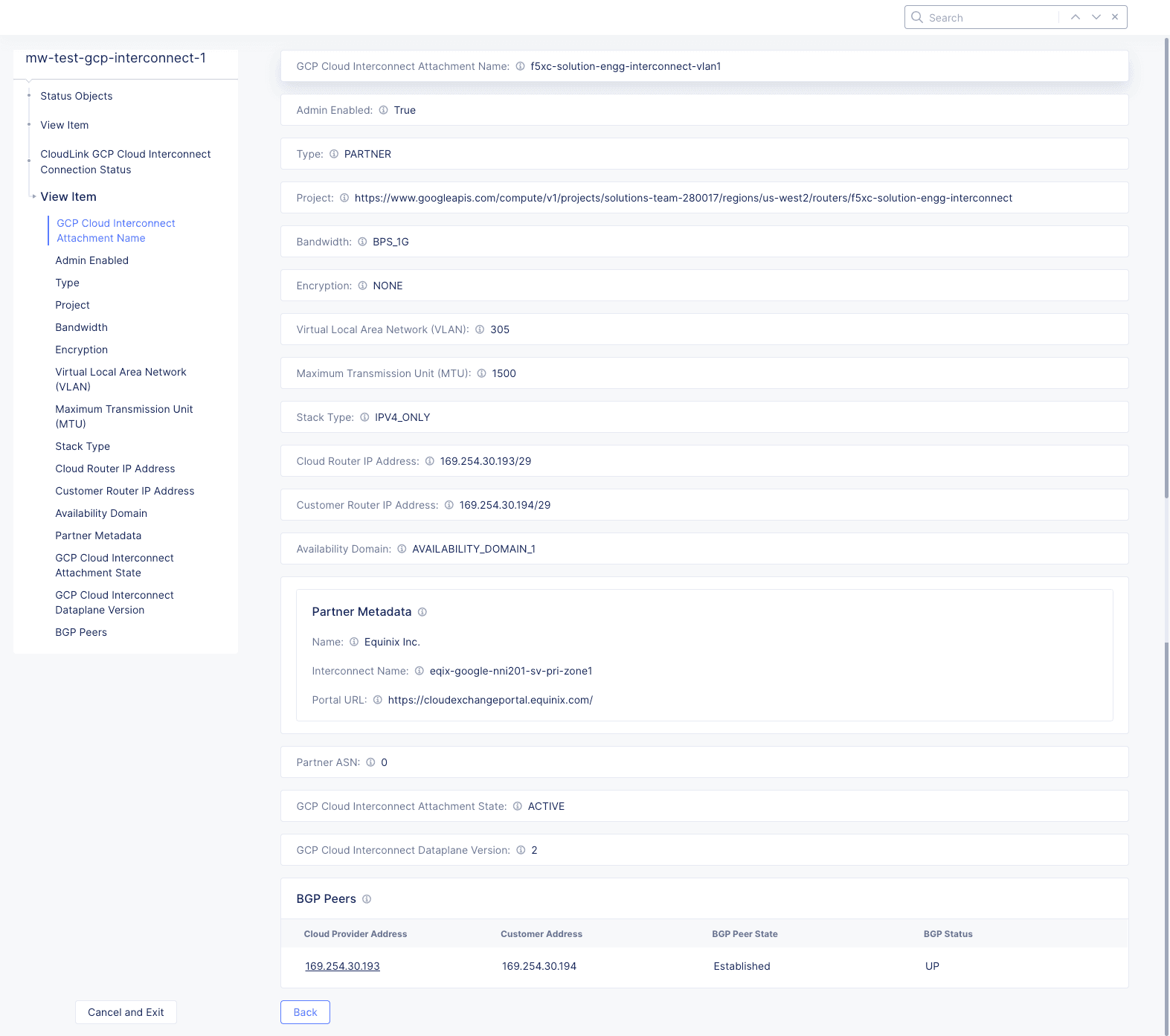Jump to previous search result arrow
This screenshot has width=1170, height=1036.
pos(1075,17)
